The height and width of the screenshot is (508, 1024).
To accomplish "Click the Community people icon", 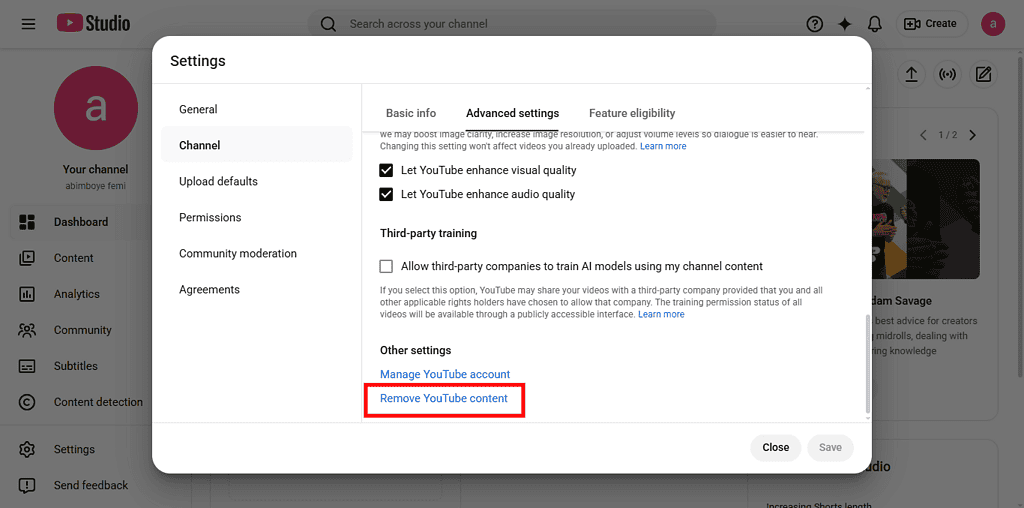I will click(x=27, y=330).
